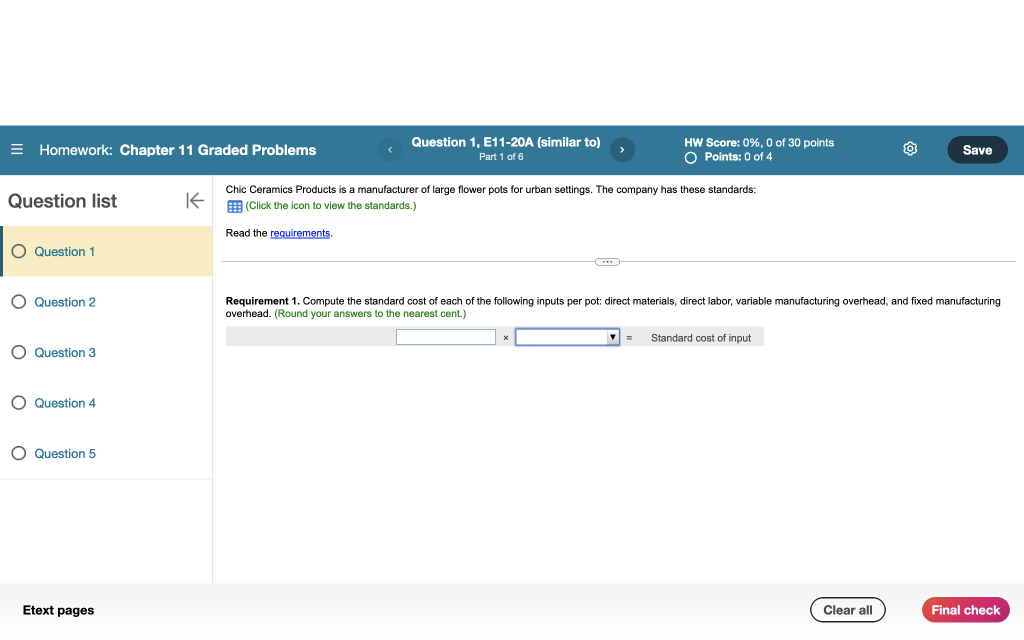This screenshot has height=640, width=1024.
Task: Go to previous question arrow
Action: [390, 150]
